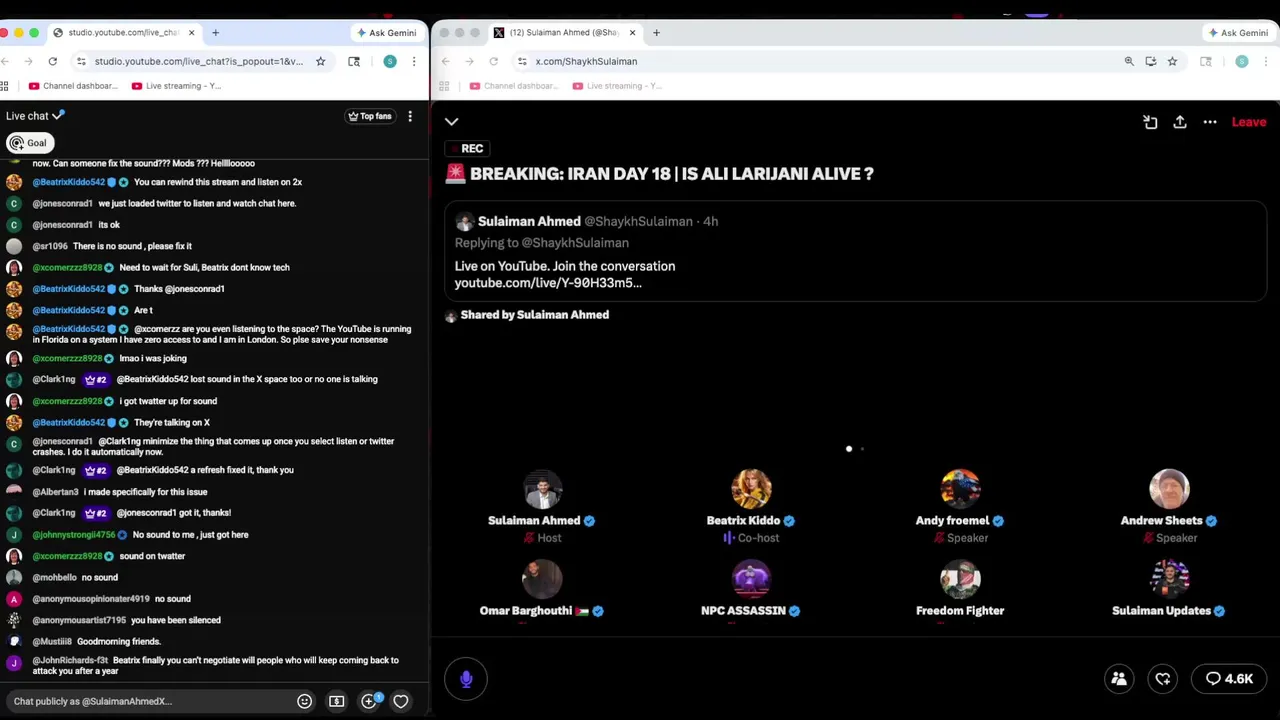This screenshot has height=720, width=1280.
Task: Open a new tab in the X window
Action: 656,33
